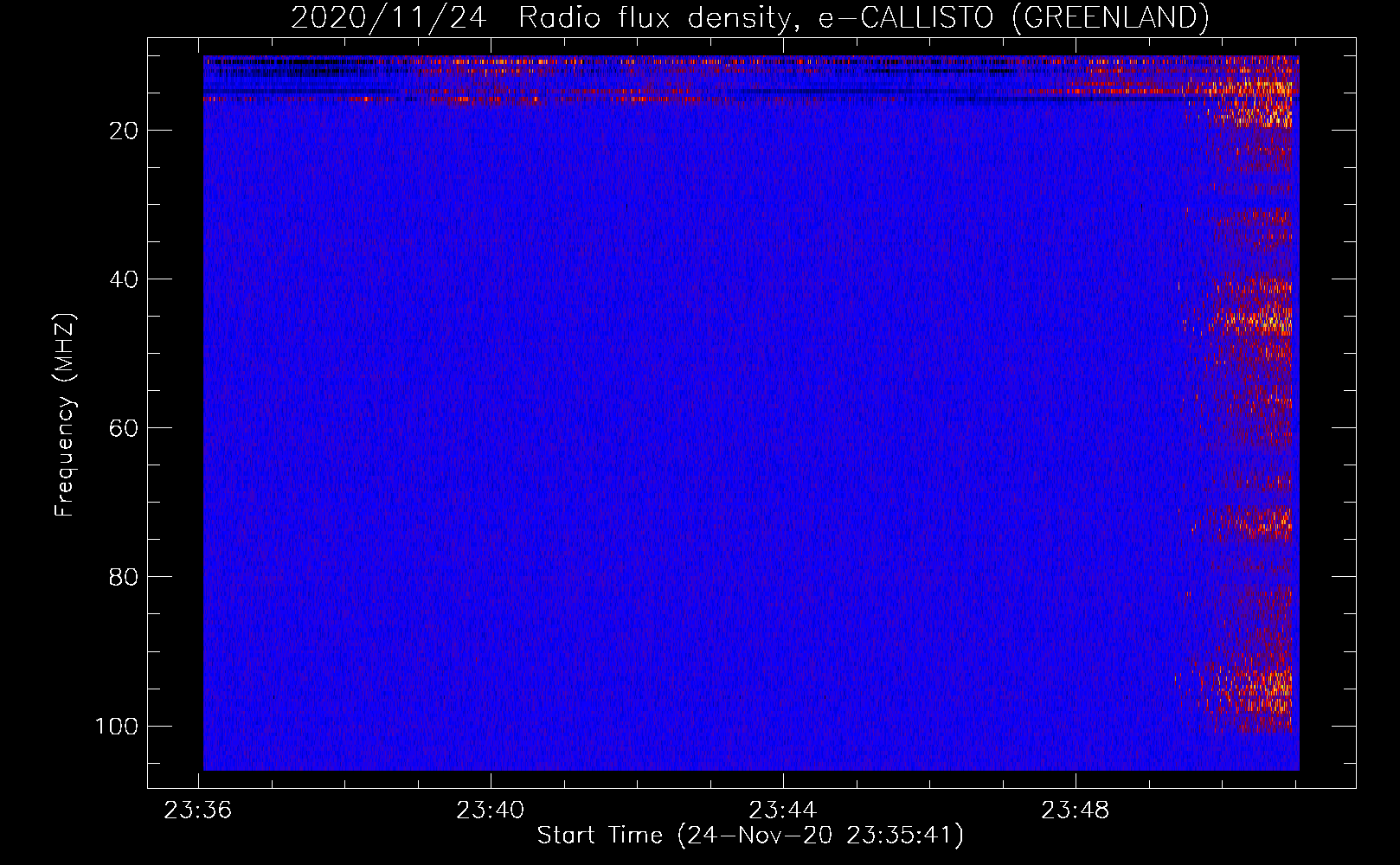Image resolution: width=1400 pixels, height=865 pixels.
Task: Click the '80' frequency tick label
Action: pyautogui.click(x=124, y=577)
